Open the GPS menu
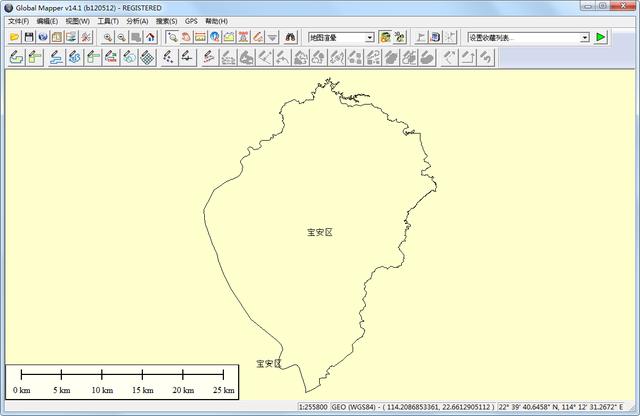The image size is (640, 416). [191, 20]
